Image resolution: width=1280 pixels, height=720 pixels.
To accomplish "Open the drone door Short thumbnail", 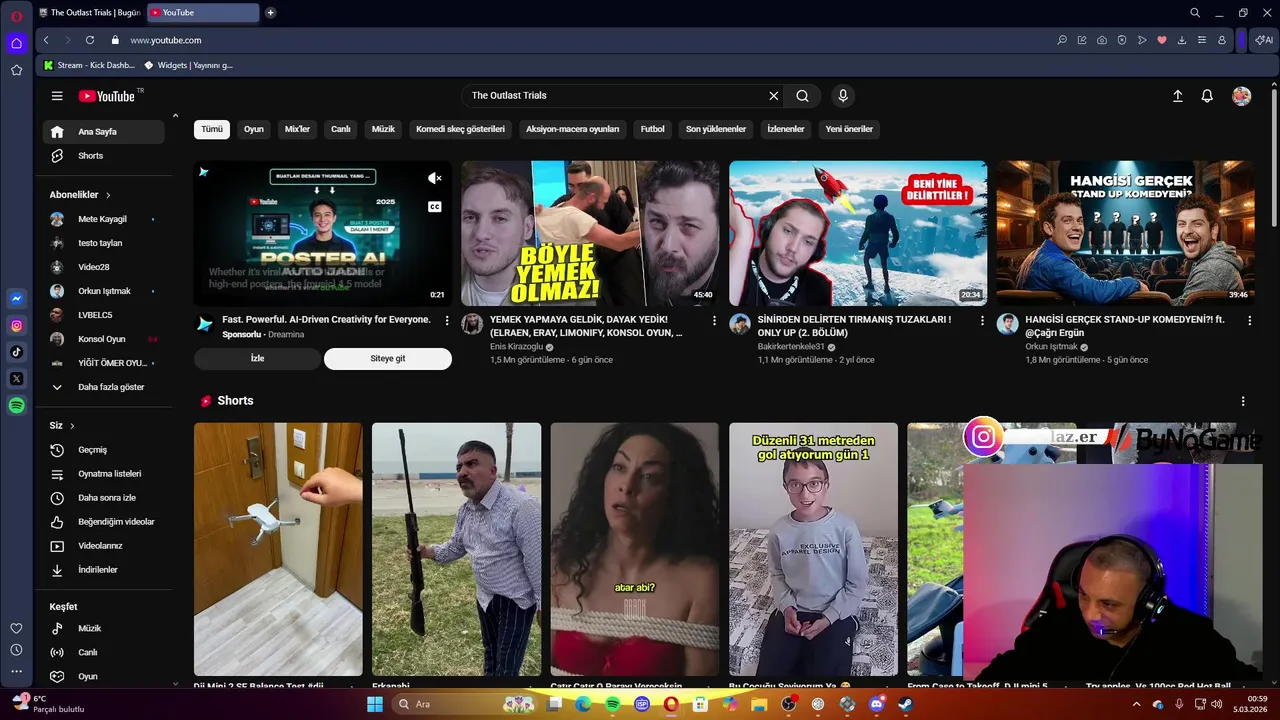I will [278, 549].
